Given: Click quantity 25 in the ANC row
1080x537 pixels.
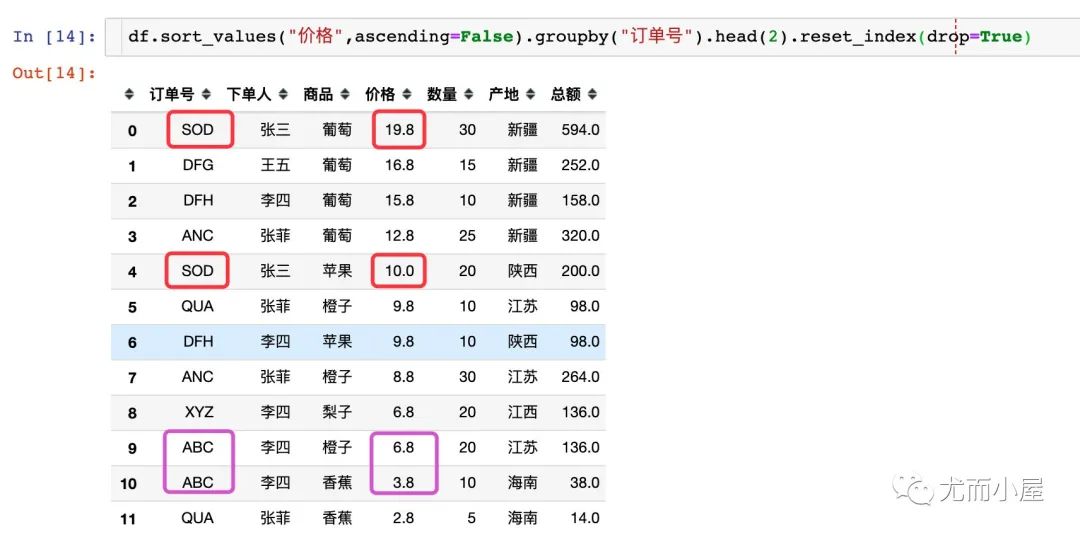Looking at the screenshot, I should click(x=468, y=236).
